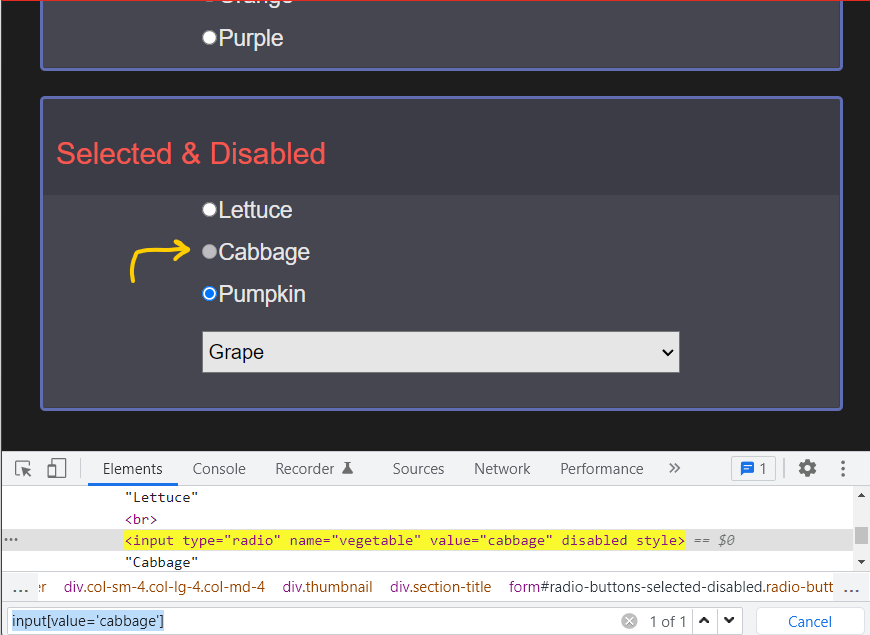Open the issues counter badge
The image size is (870, 635).
click(753, 468)
